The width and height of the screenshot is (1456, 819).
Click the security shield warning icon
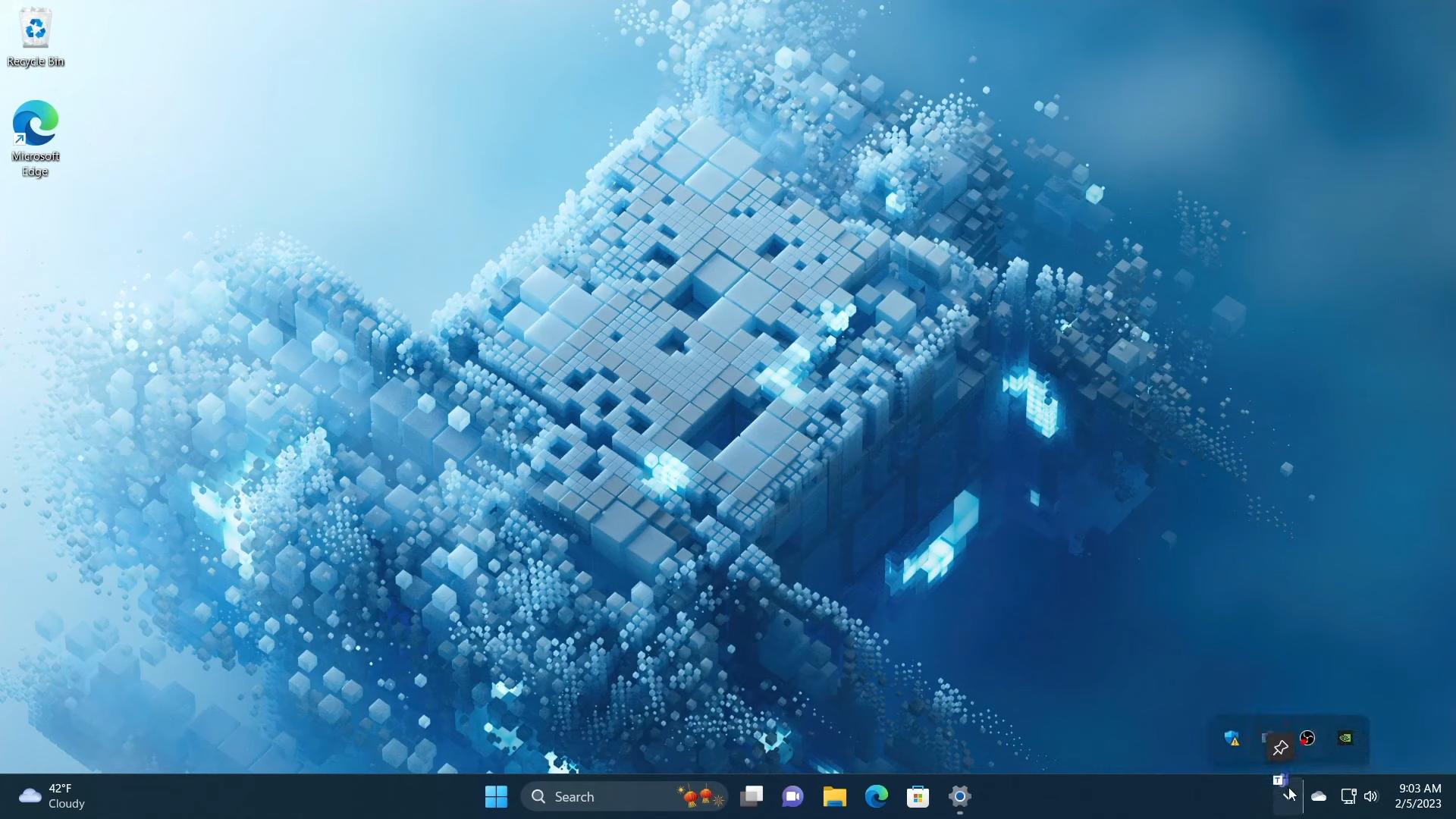[x=1231, y=738]
